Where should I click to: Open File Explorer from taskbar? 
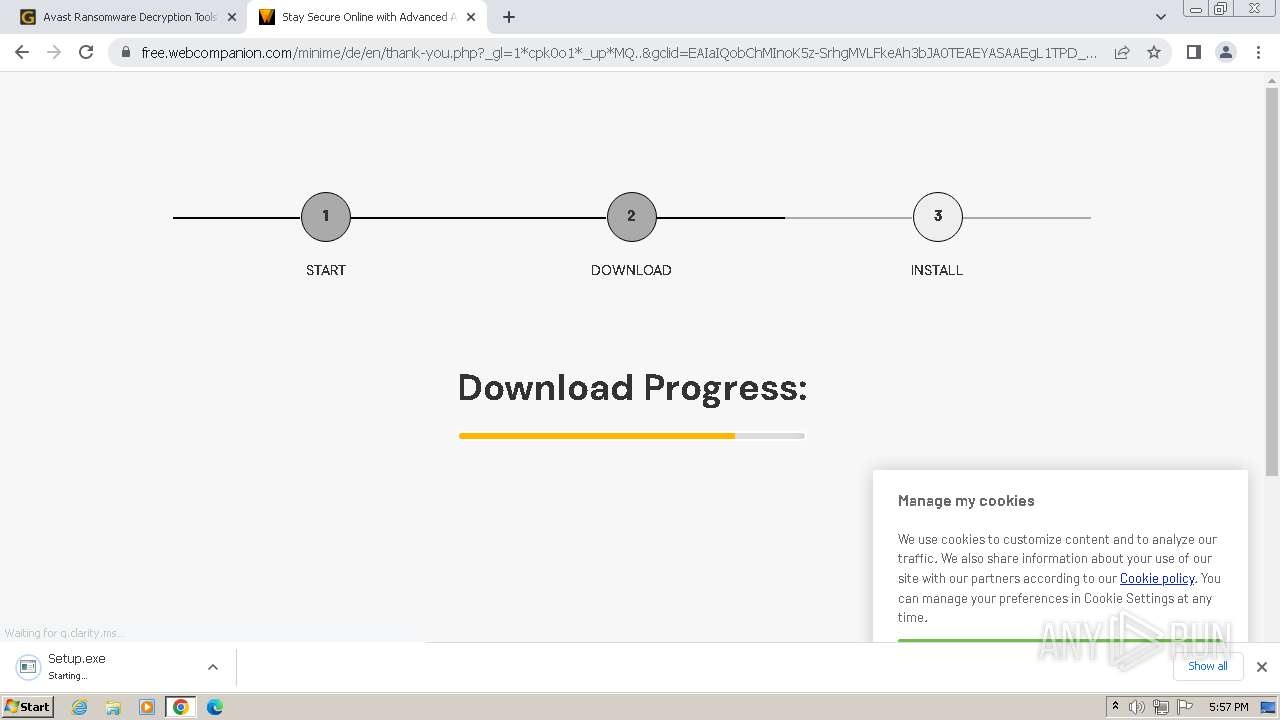point(113,707)
